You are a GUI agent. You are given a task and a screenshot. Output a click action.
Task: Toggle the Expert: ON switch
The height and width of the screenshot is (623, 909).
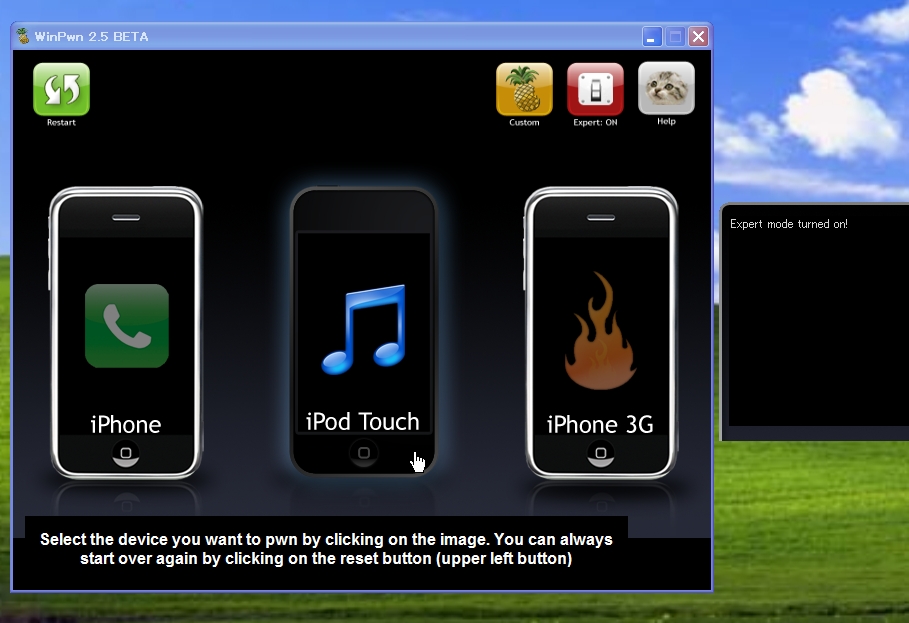595,89
